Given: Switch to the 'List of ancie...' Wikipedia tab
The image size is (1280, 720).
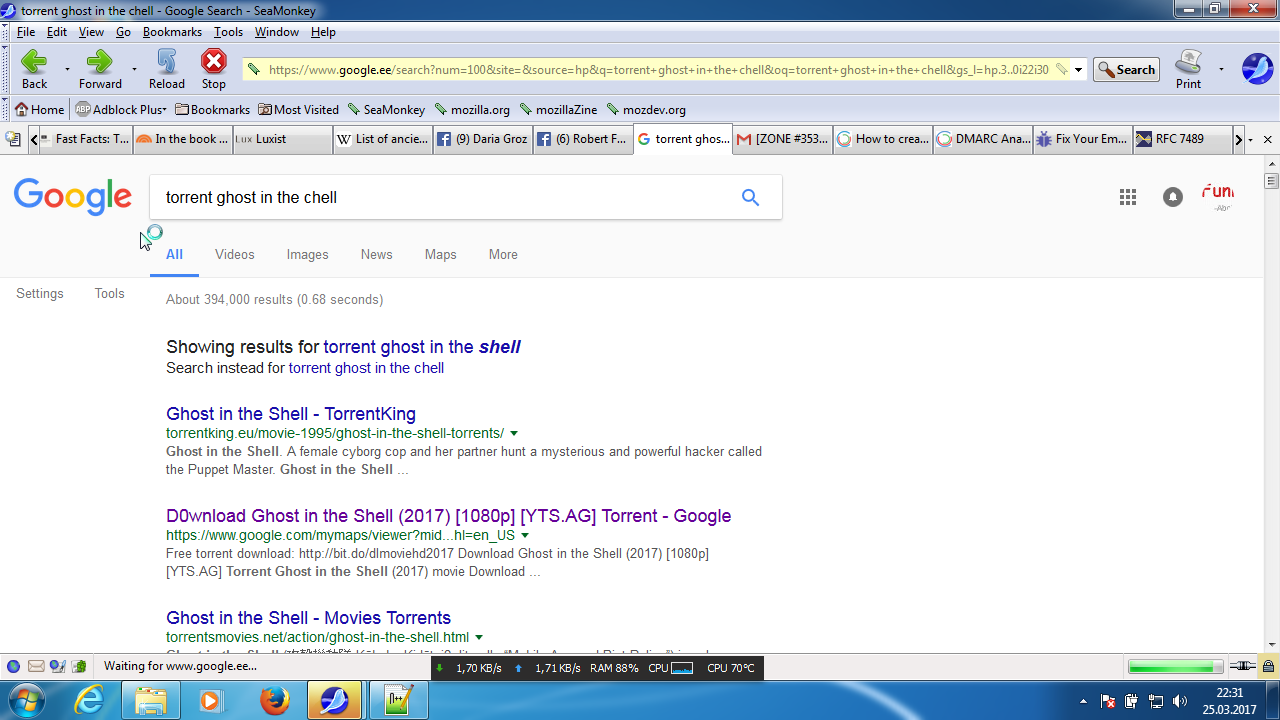Looking at the screenshot, I should 382,139.
